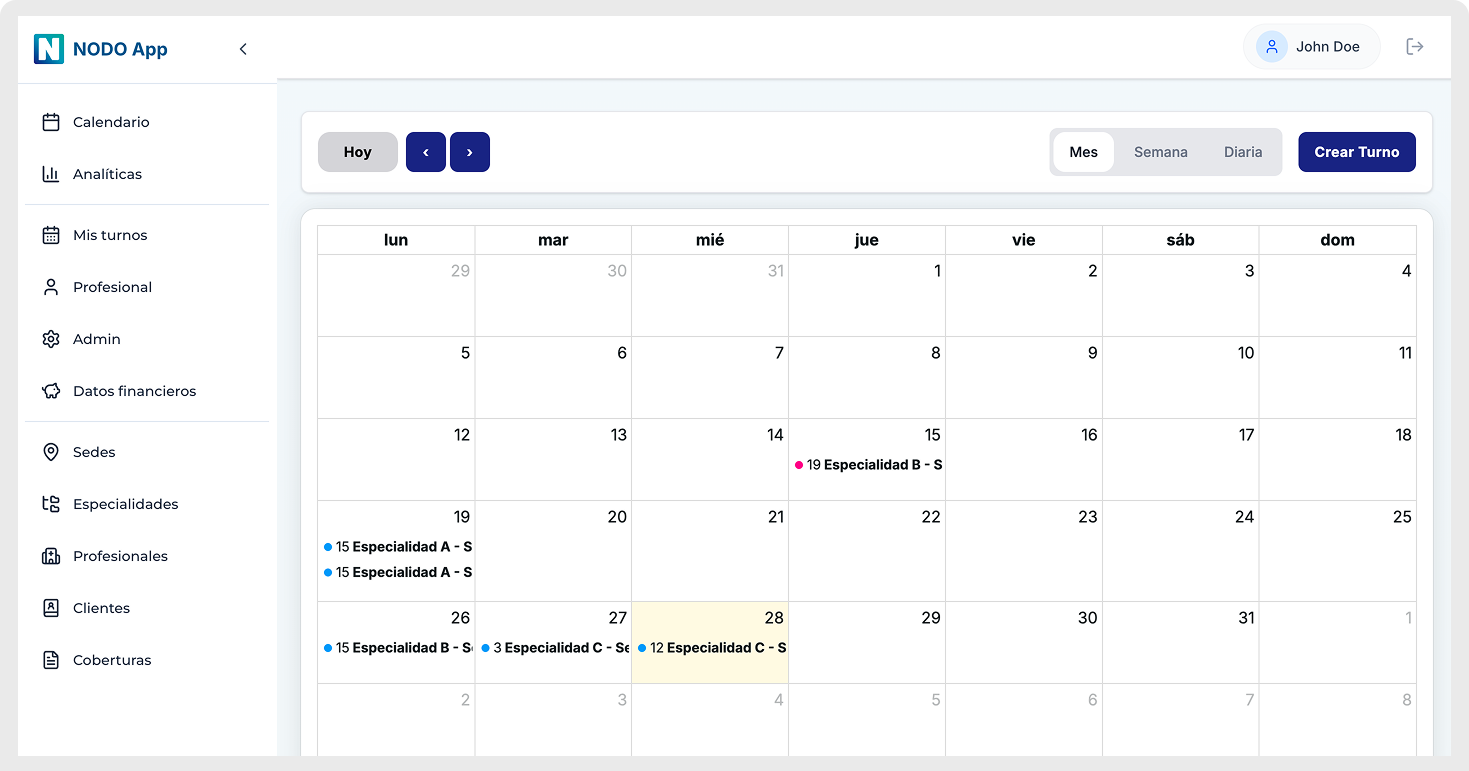
Task: Open Analíticas via its bar chart icon
Action: [x=51, y=174]
